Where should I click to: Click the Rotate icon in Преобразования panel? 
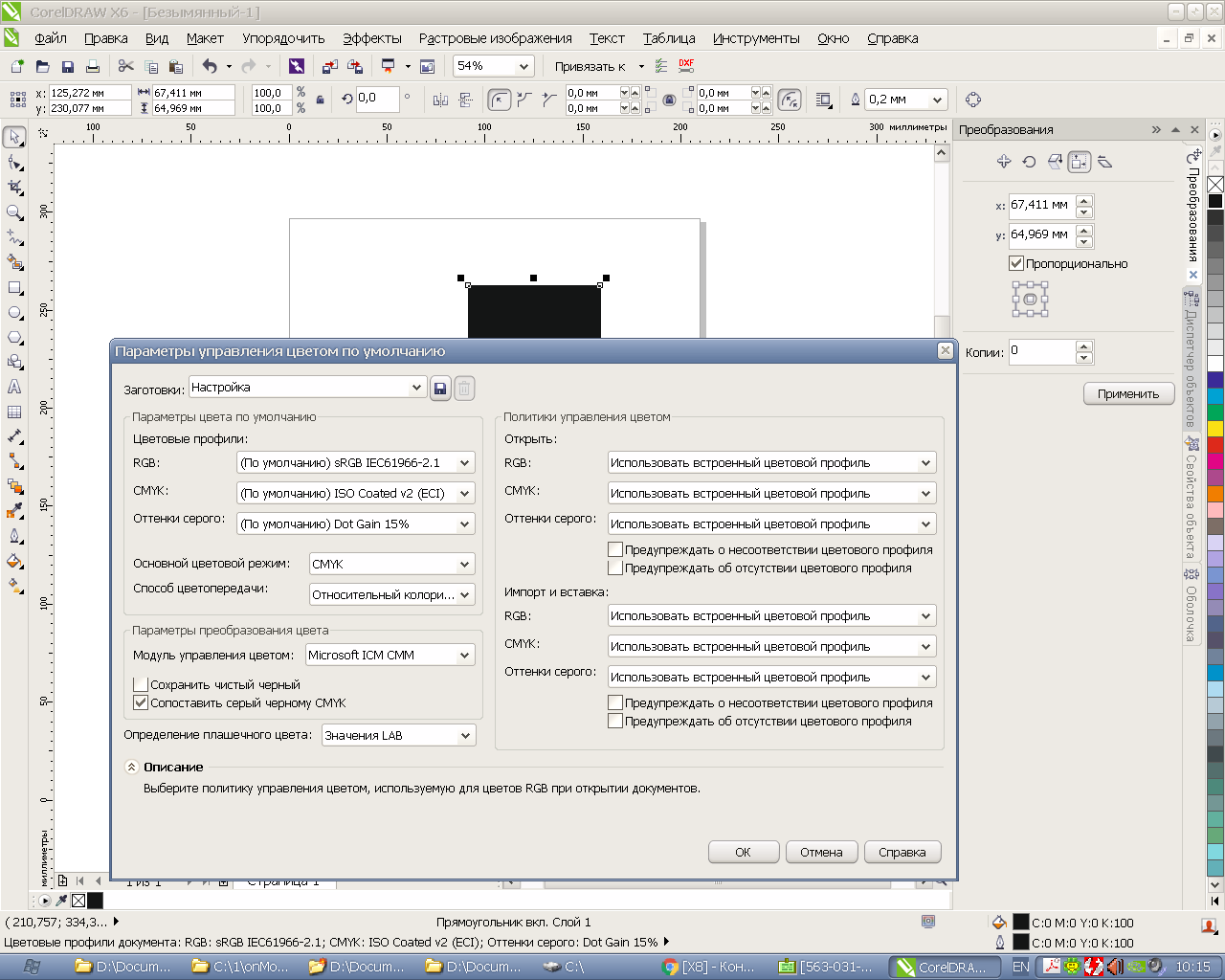point(1029,162)
